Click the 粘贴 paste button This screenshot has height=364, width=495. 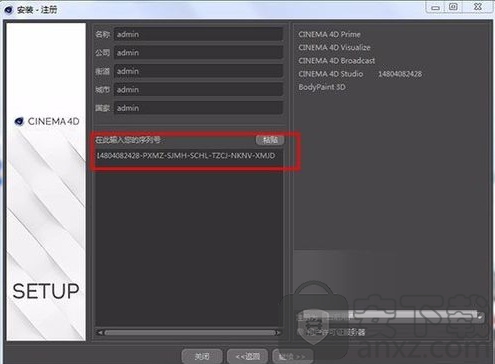click(x=270, y=140)
